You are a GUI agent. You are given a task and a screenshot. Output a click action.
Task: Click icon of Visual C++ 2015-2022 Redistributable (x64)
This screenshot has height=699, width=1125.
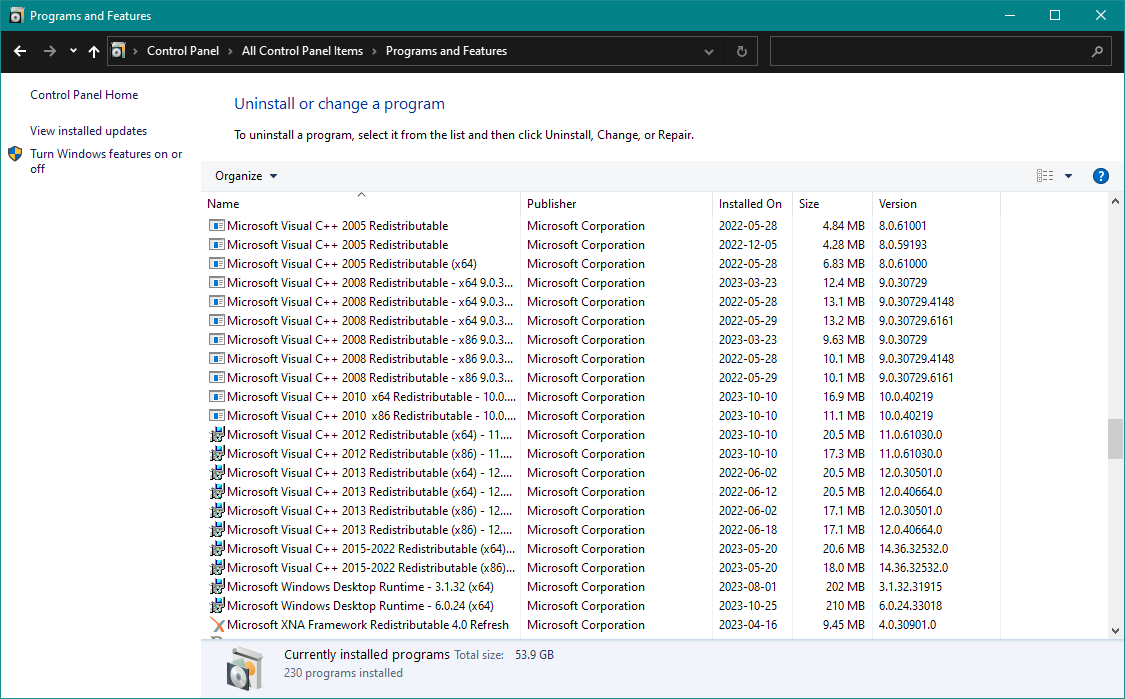217,548
